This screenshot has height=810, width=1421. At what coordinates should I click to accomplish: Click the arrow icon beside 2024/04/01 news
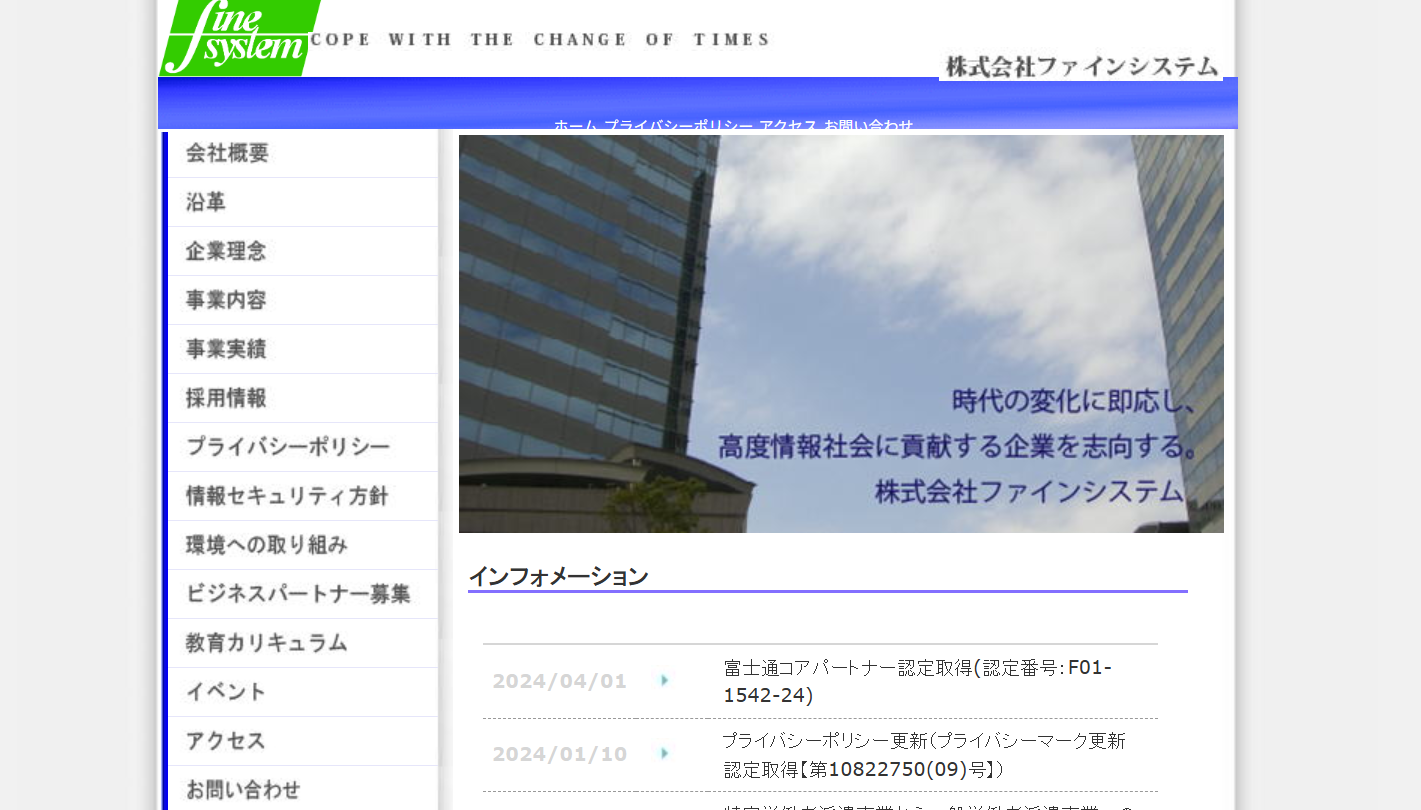[665, 681]
